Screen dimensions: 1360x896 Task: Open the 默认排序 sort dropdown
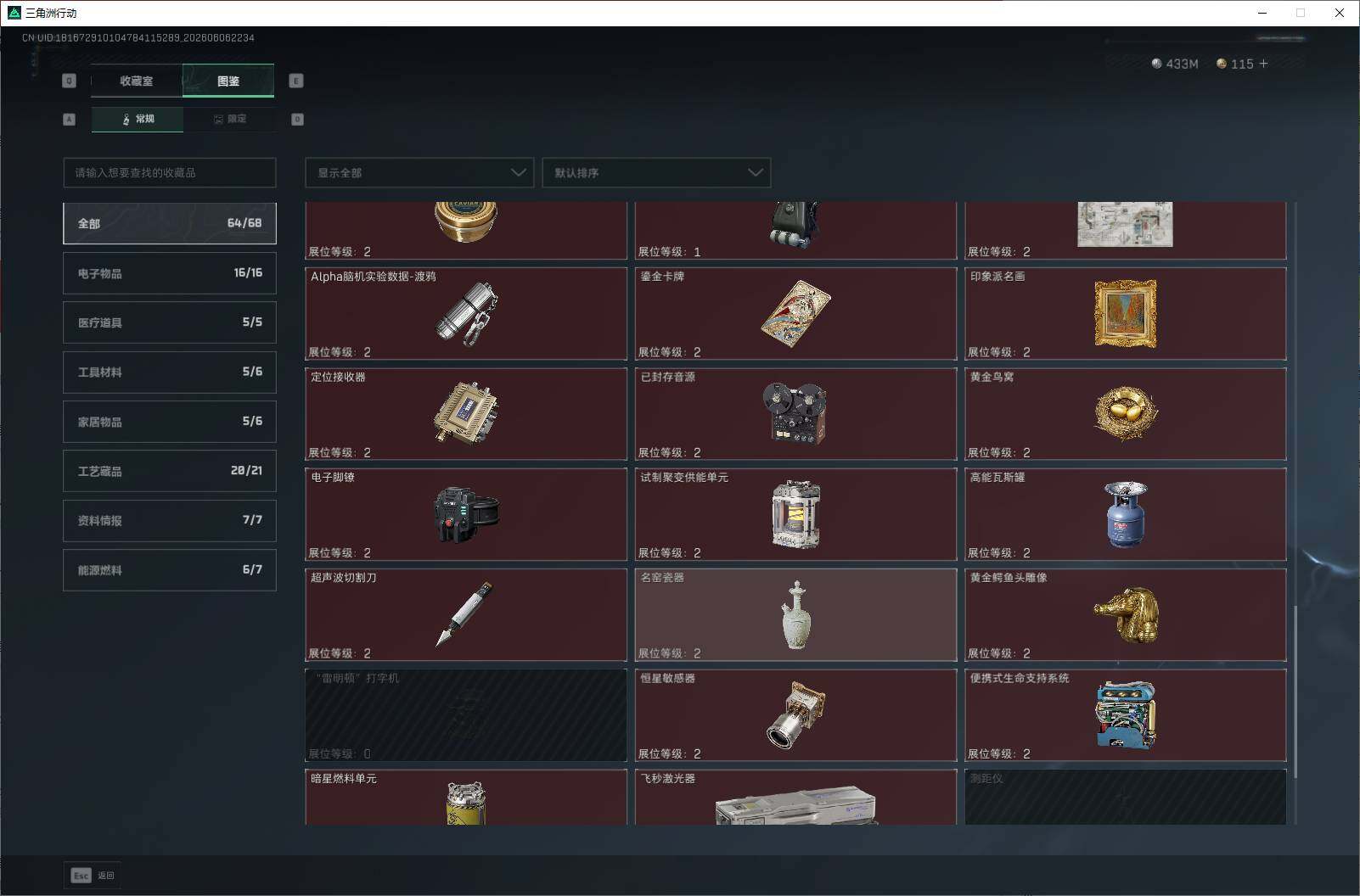(656, 172)
